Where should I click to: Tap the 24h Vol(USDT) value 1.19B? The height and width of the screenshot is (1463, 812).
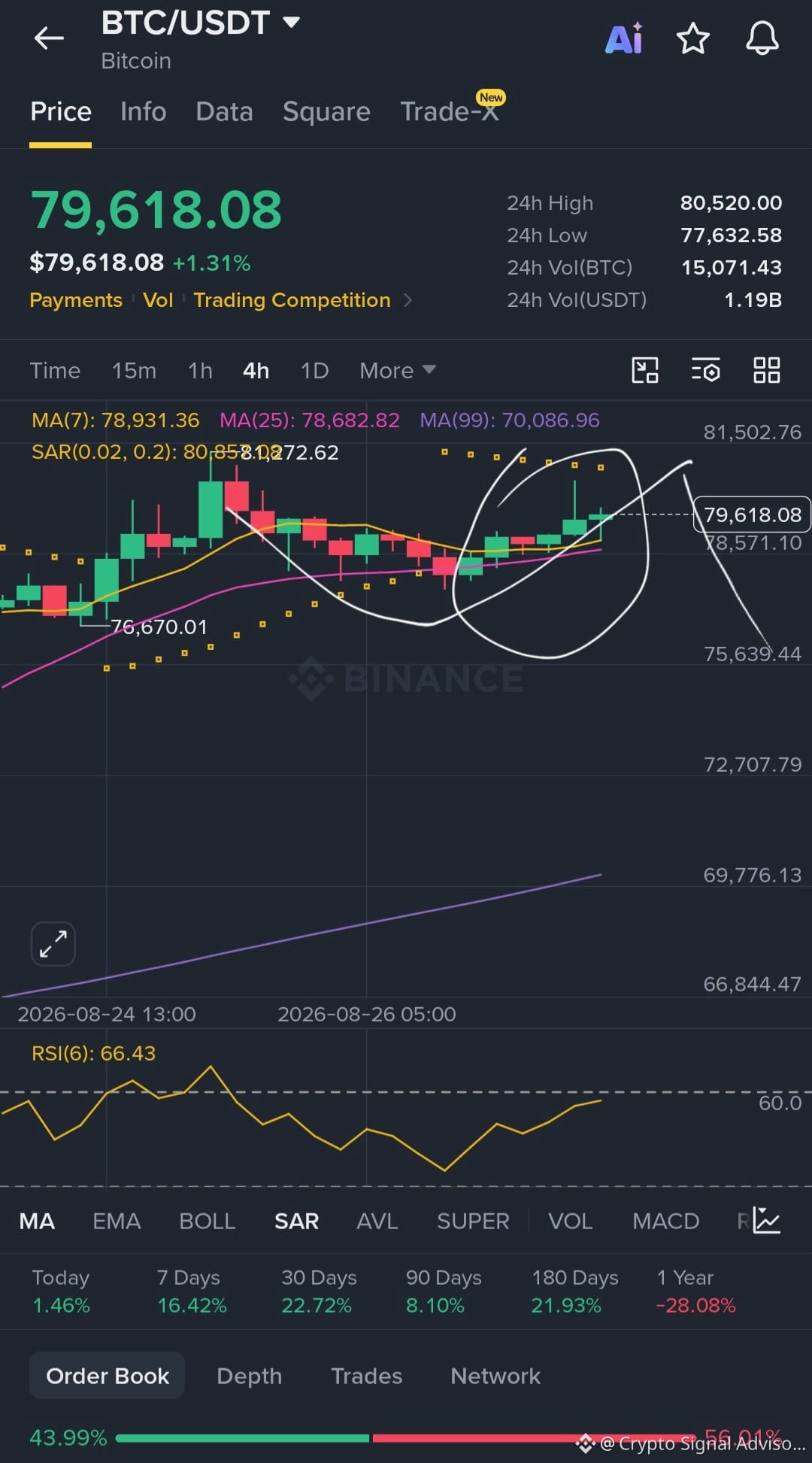tap(753, 300)
